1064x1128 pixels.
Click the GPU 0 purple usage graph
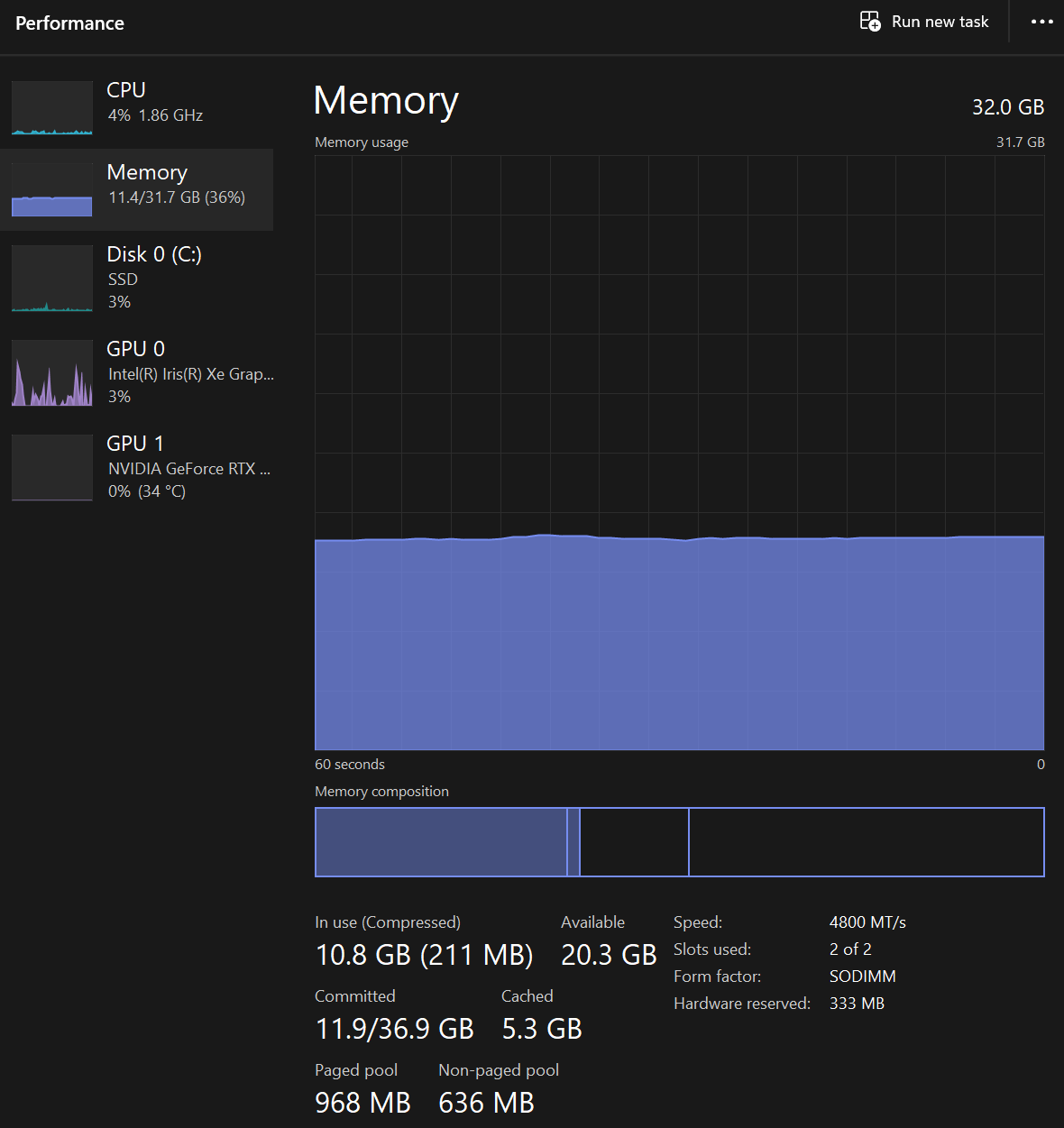coord(52,373)
